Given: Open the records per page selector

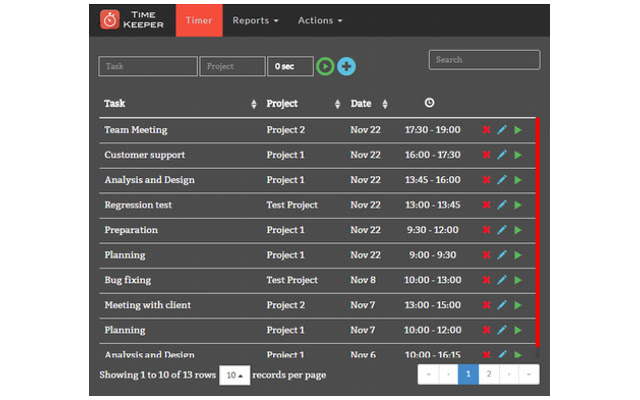Looking at the screenshot, I should (234, 375).
